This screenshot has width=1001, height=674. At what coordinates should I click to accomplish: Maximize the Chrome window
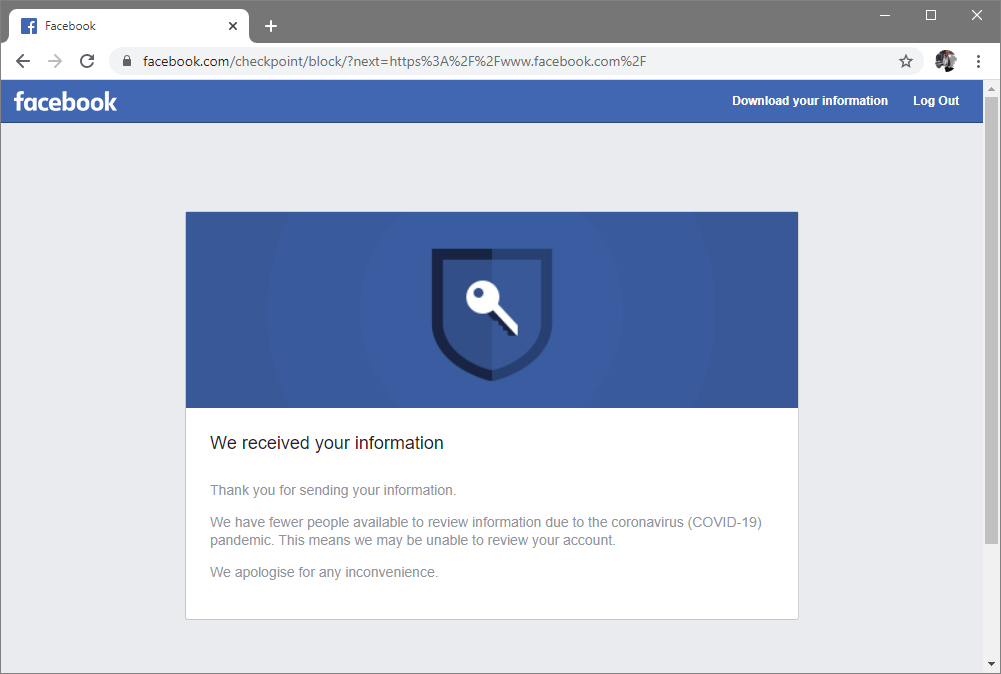click(931, 15)
